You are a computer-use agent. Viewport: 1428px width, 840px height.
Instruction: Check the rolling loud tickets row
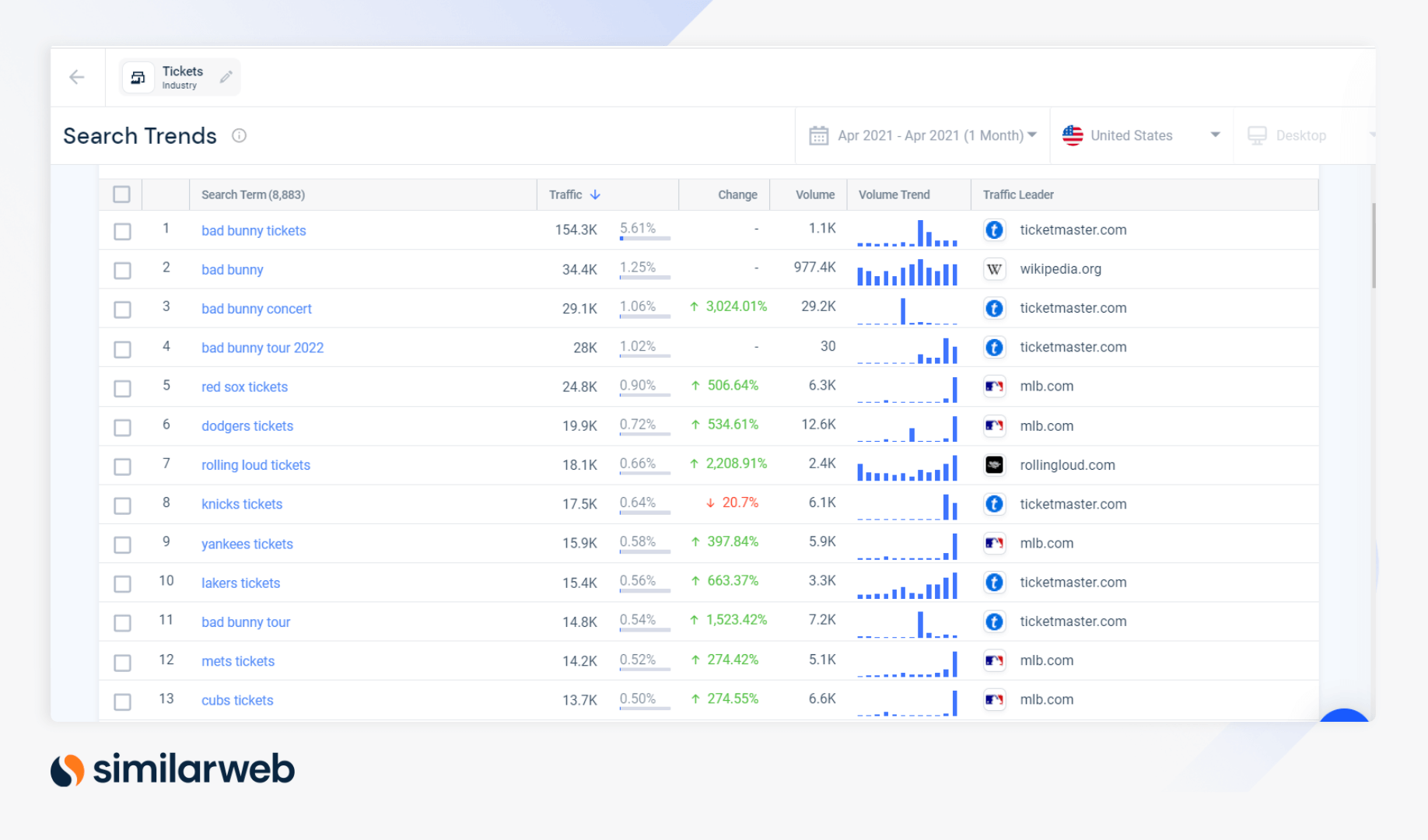tap(122, 467)
